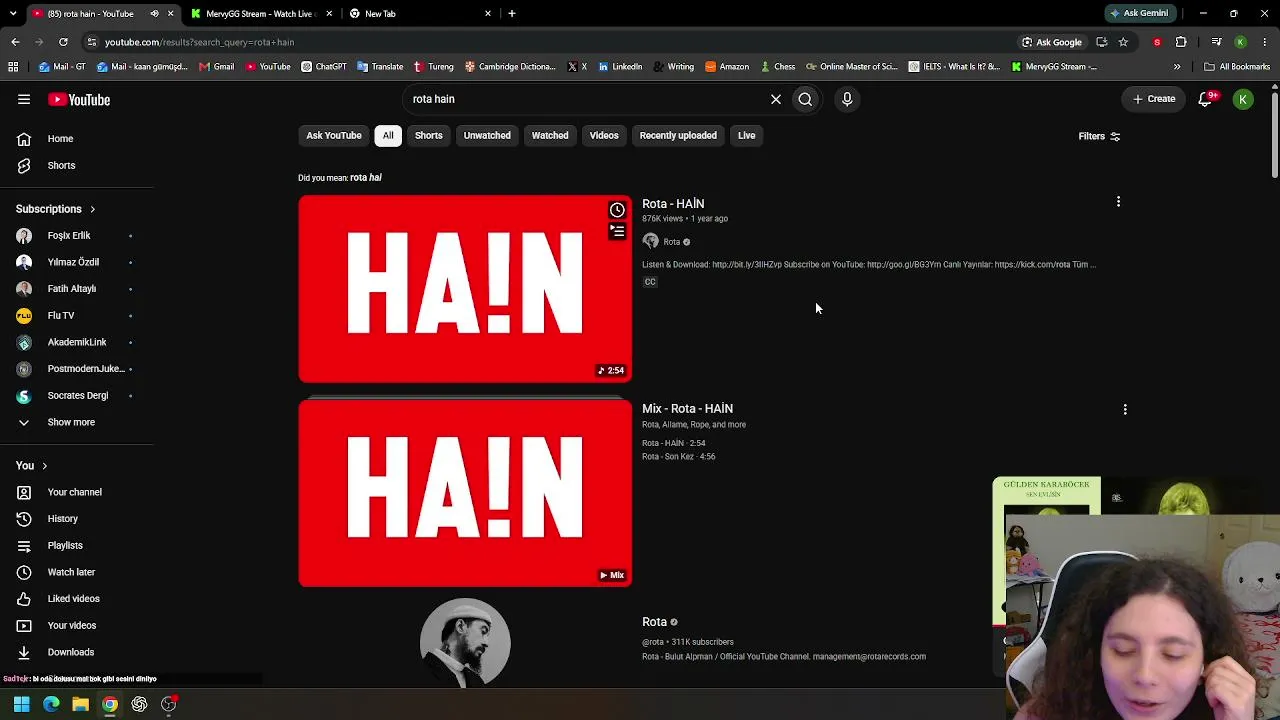Open the tab search dropdown arrow
The height and width of the screenshot is (720, 1280).
tap(13, 14)
